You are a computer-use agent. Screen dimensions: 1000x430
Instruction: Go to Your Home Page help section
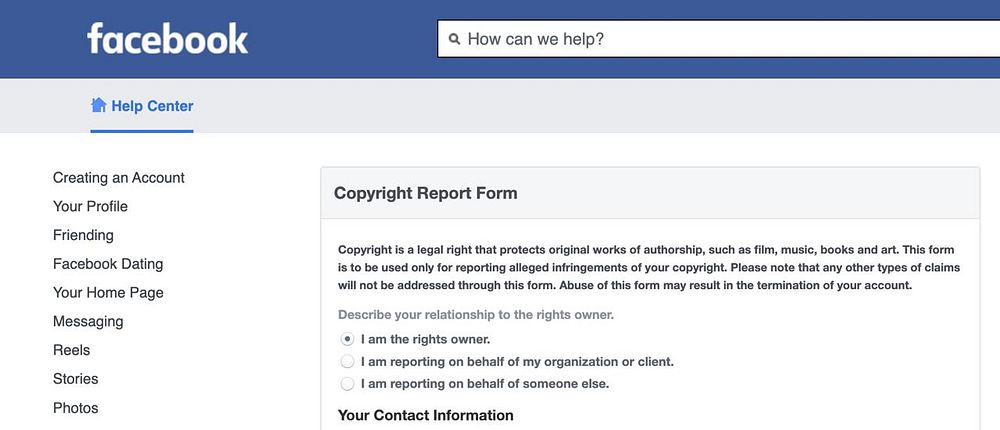(x=108, y=293)
